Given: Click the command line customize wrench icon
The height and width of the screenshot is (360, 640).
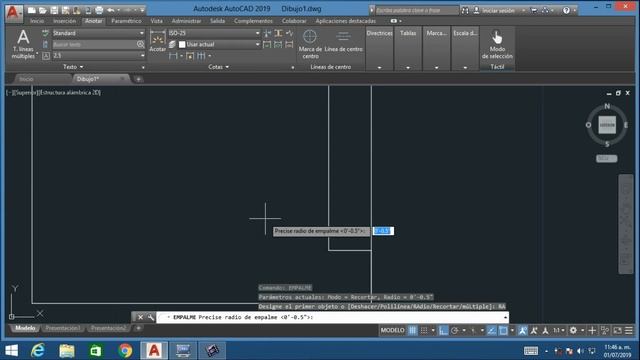Looking at the screenshot, I should pyautogui.click(x=151, y=317).
